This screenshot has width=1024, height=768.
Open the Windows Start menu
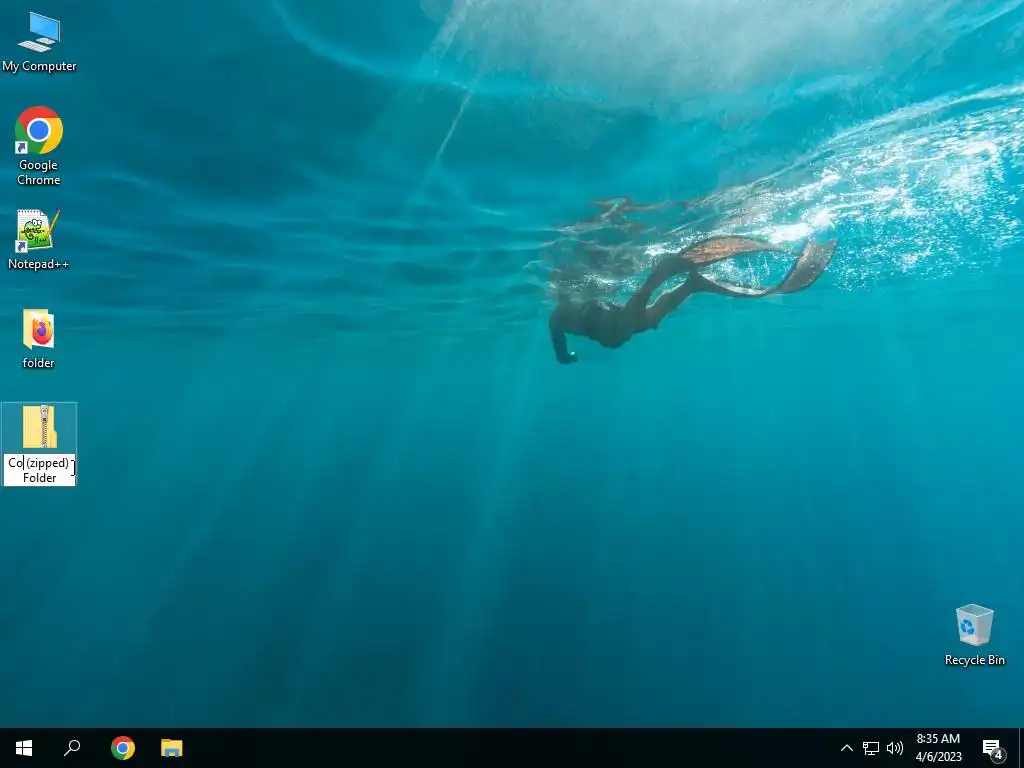pyautogui.click(x=24, y=748)
